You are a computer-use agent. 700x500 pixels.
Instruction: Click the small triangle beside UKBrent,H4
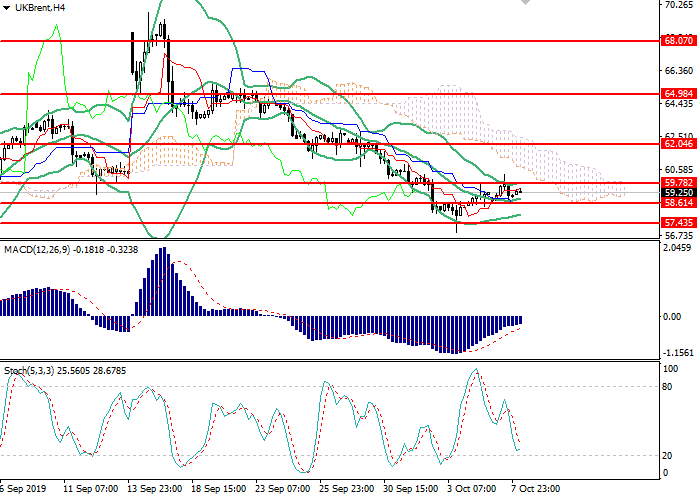6,7
